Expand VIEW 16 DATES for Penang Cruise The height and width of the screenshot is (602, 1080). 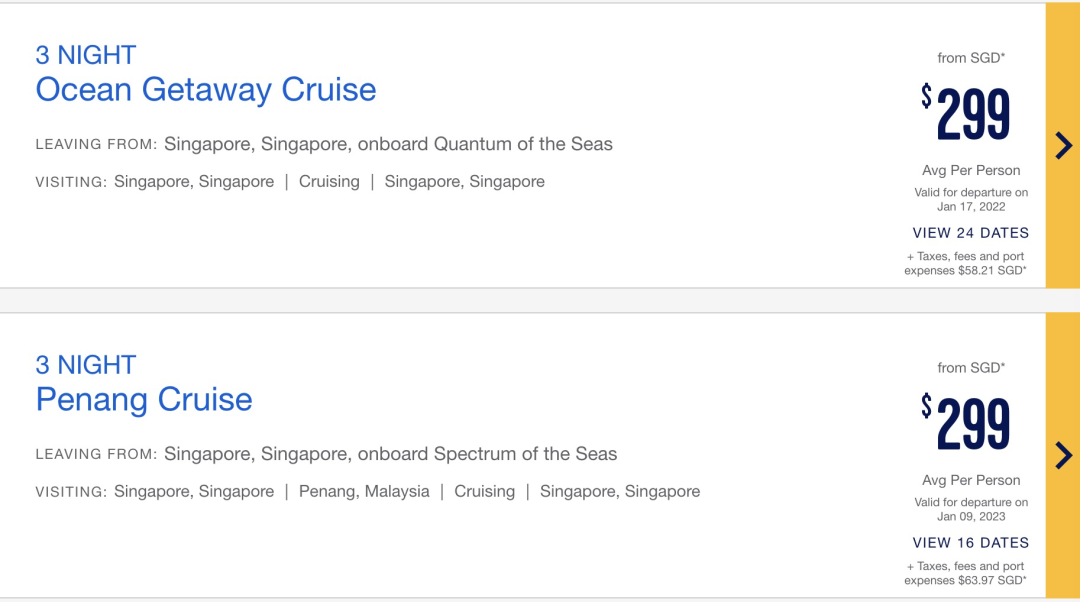pyautogui.click(x=970, y=543)
